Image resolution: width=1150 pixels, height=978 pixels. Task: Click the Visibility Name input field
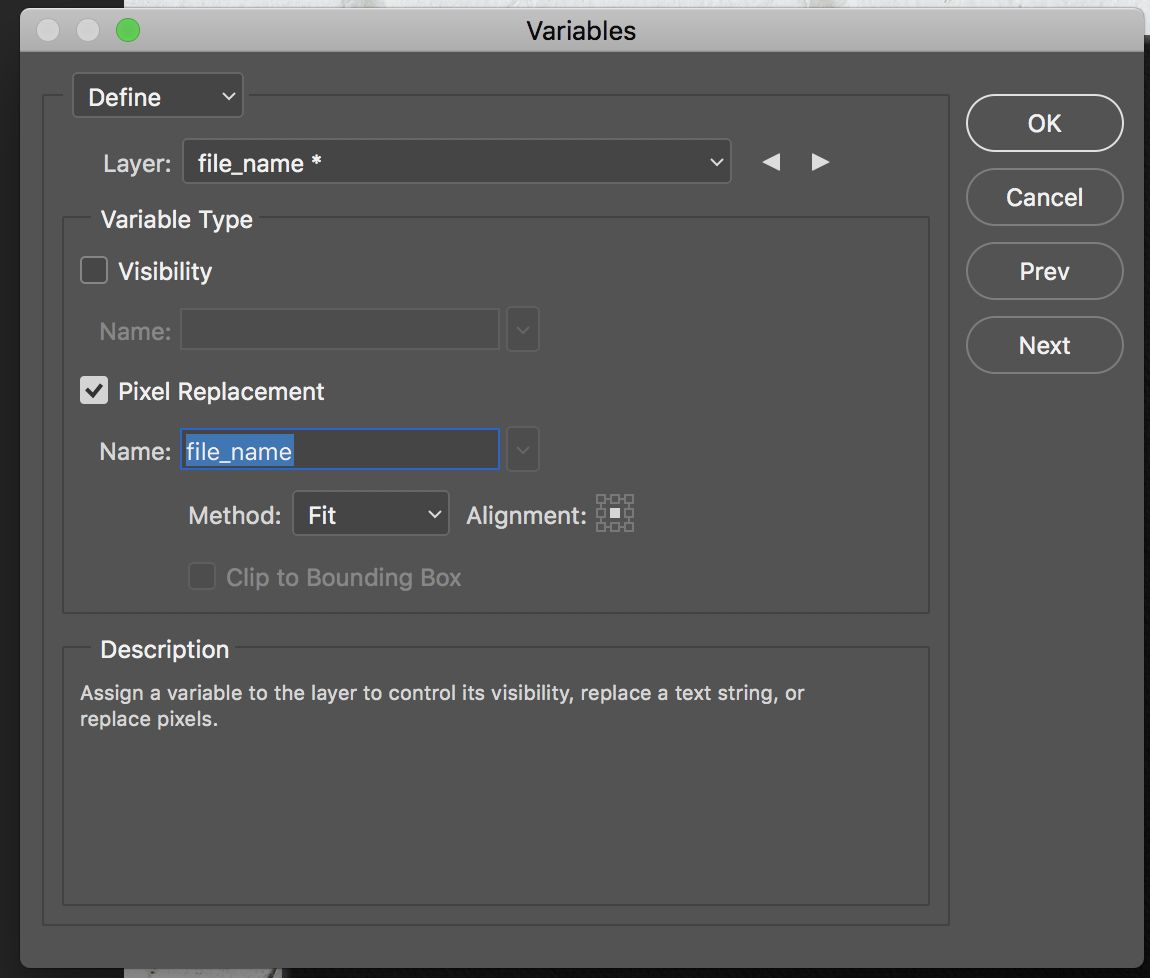tap(340, 329)
